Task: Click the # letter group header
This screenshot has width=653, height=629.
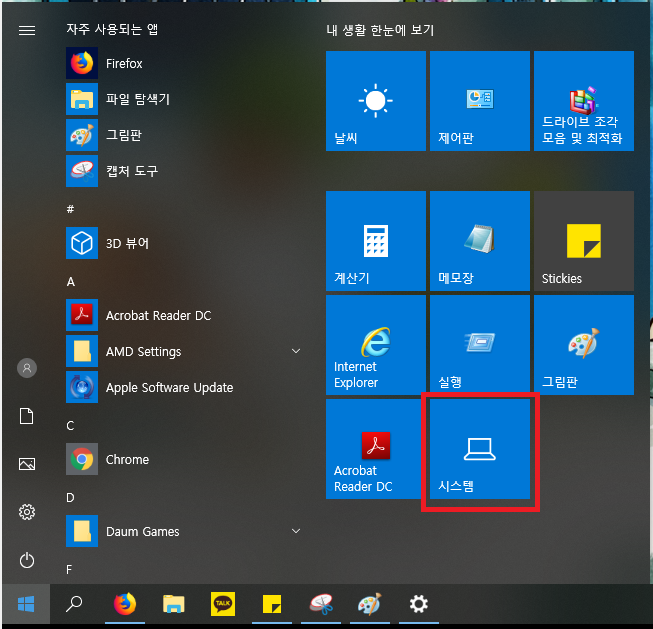Action: [x=70, y=209]
